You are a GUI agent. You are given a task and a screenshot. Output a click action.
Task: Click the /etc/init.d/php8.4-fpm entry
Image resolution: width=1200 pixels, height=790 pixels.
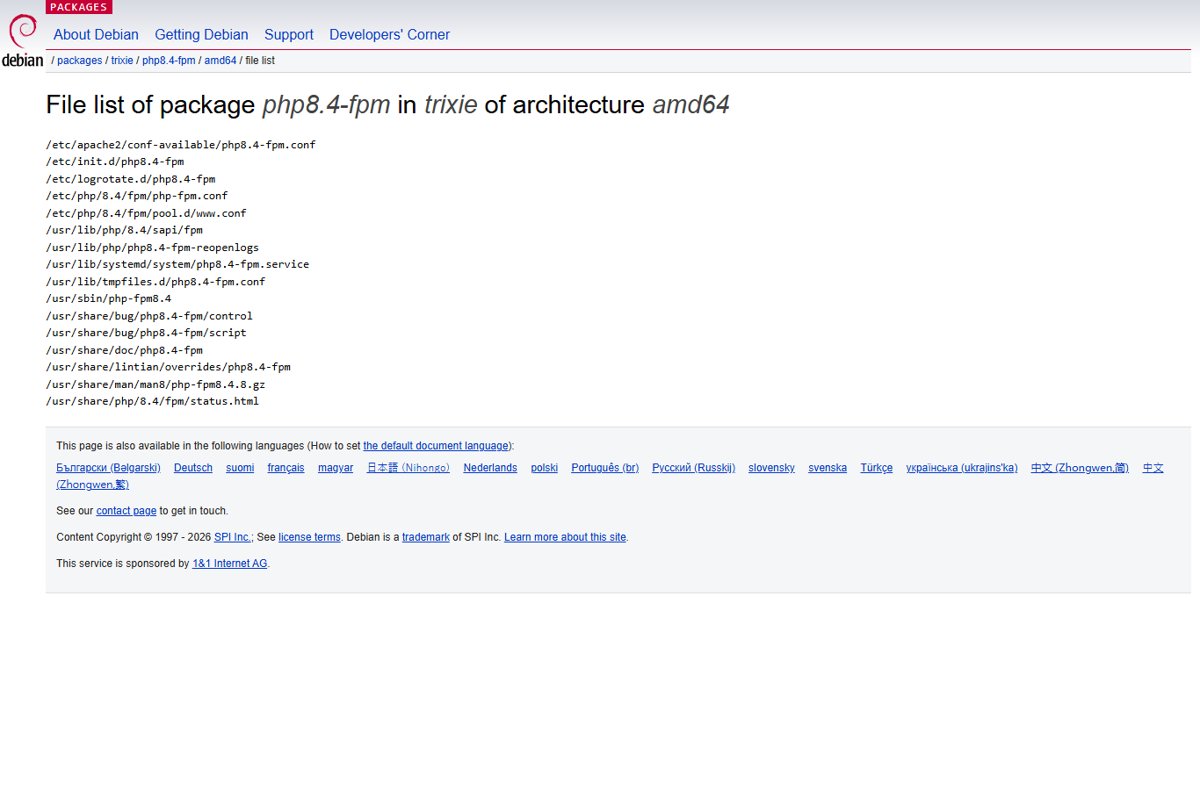[115, 162]
